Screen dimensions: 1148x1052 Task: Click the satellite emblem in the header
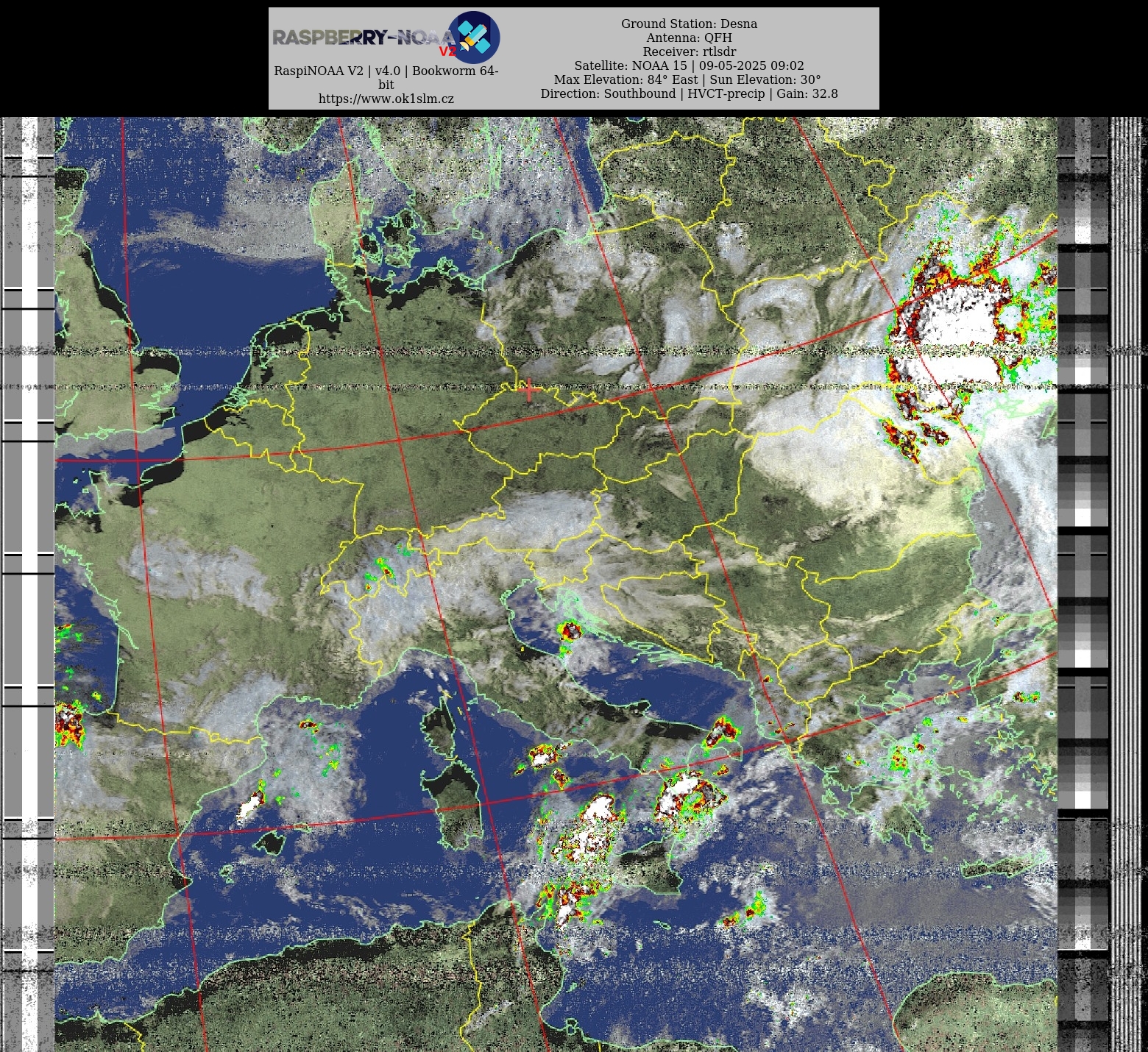pyautogui.click(x=474, y=37)
